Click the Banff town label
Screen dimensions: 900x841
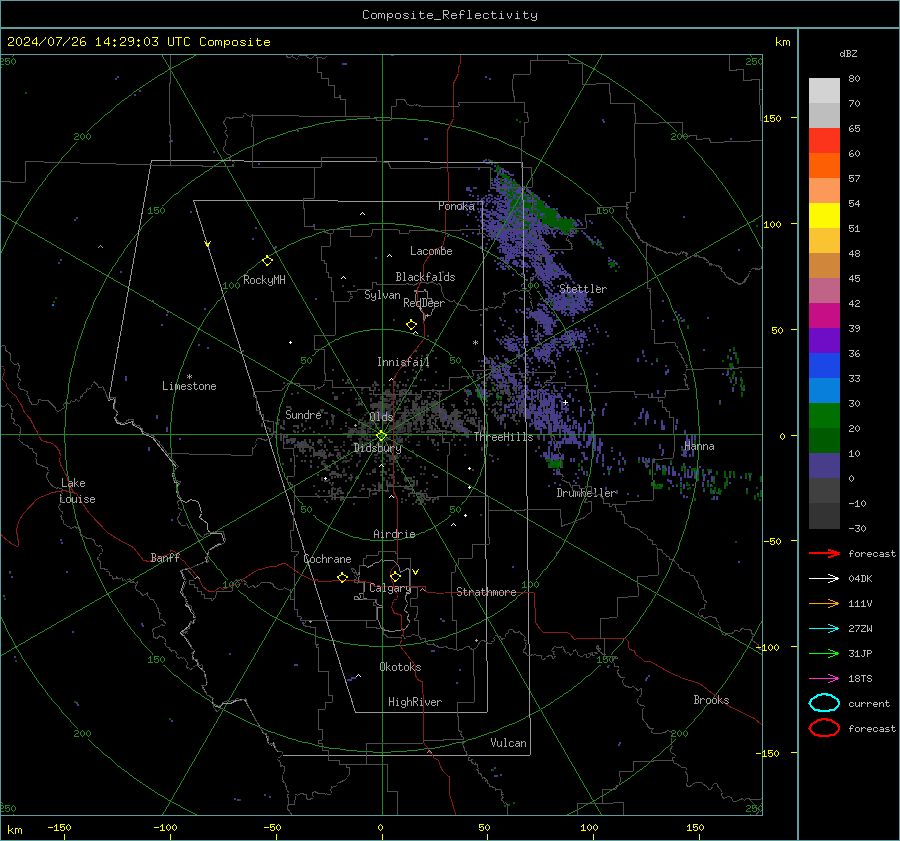(165, 557)
